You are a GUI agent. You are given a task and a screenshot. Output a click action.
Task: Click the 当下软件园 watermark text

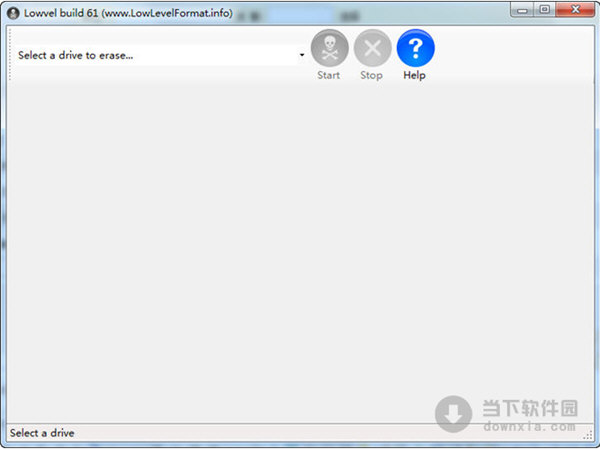coord(528,406)
